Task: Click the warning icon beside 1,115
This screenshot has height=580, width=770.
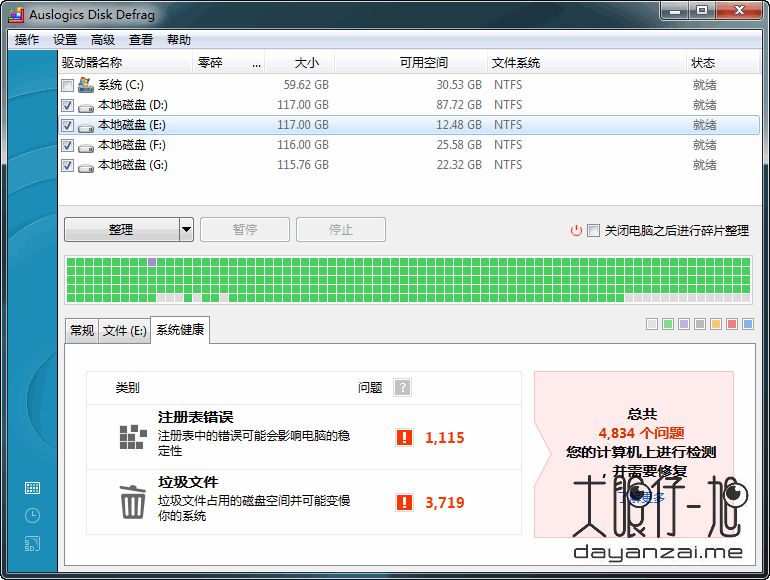Action: [x=404, y=437]
